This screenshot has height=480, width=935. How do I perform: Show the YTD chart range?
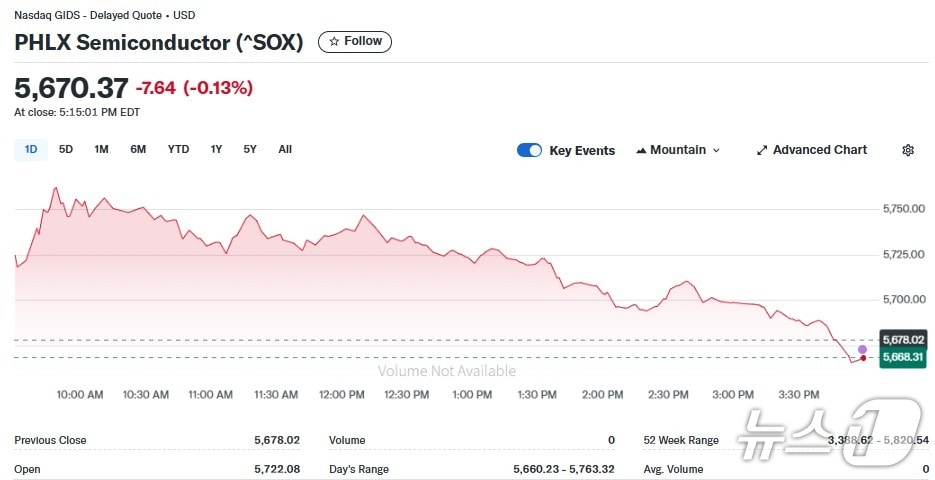(178, 150)
